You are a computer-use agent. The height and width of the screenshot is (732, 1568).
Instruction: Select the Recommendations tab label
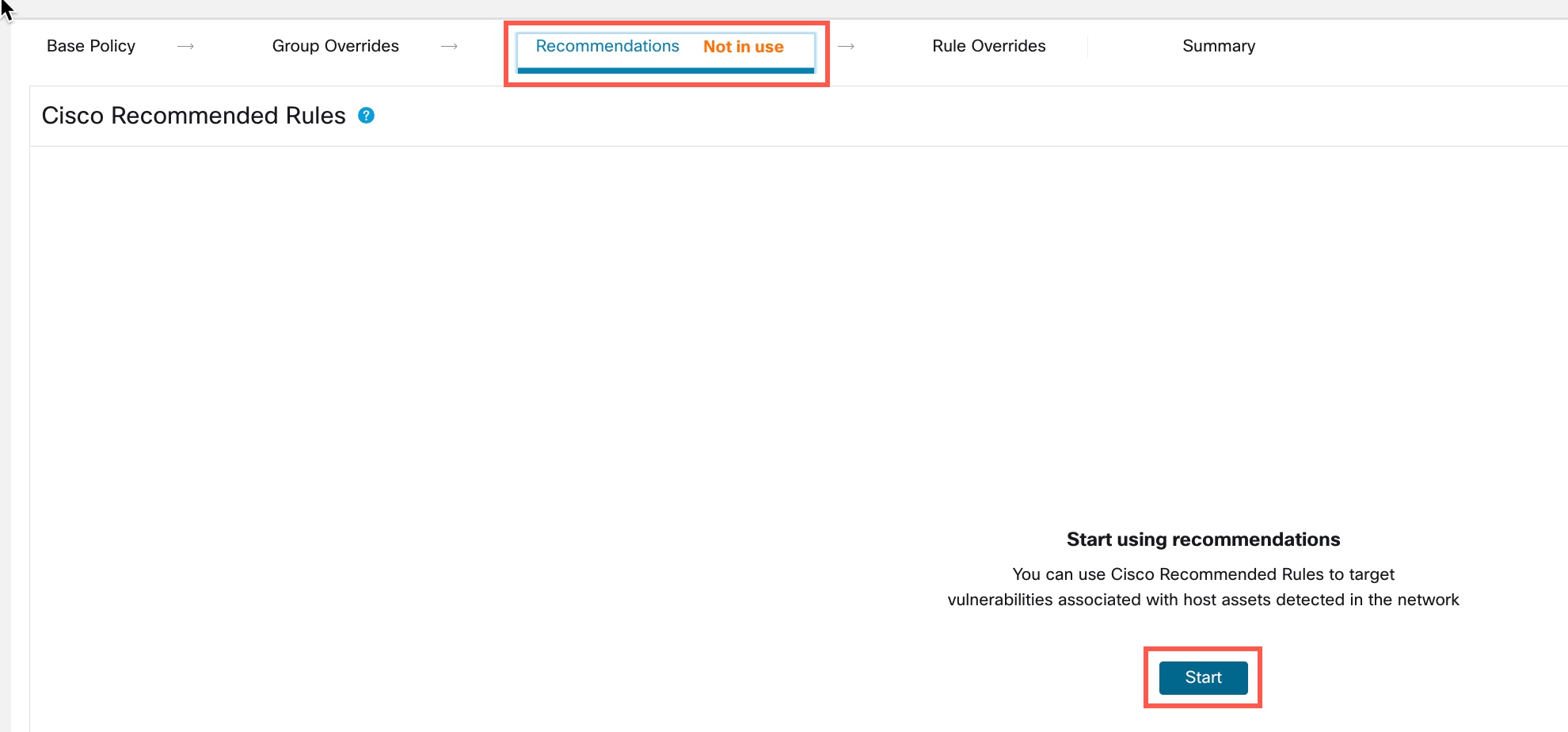point(607,46)
